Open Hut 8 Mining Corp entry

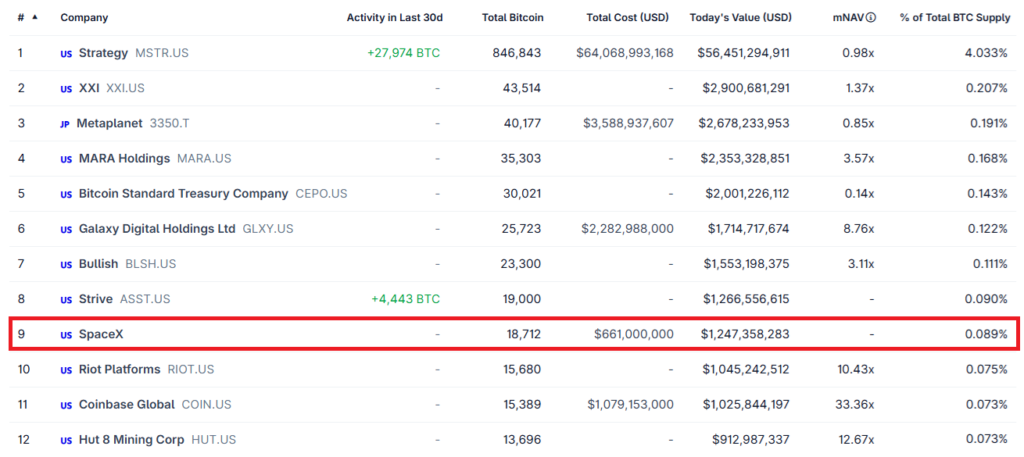pos(131,440)
